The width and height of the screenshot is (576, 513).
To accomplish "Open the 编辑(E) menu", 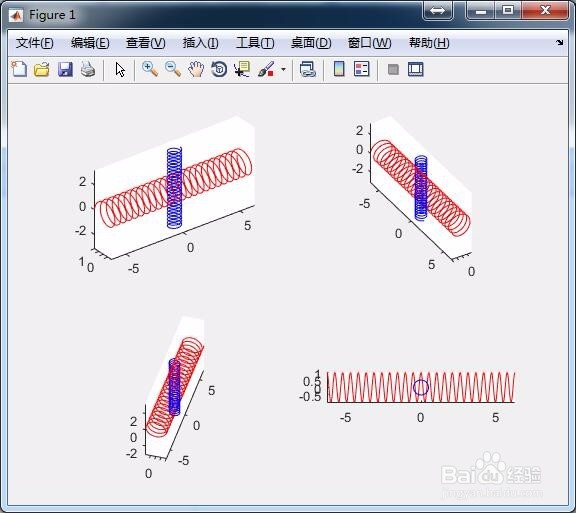I will coord(90,43).
